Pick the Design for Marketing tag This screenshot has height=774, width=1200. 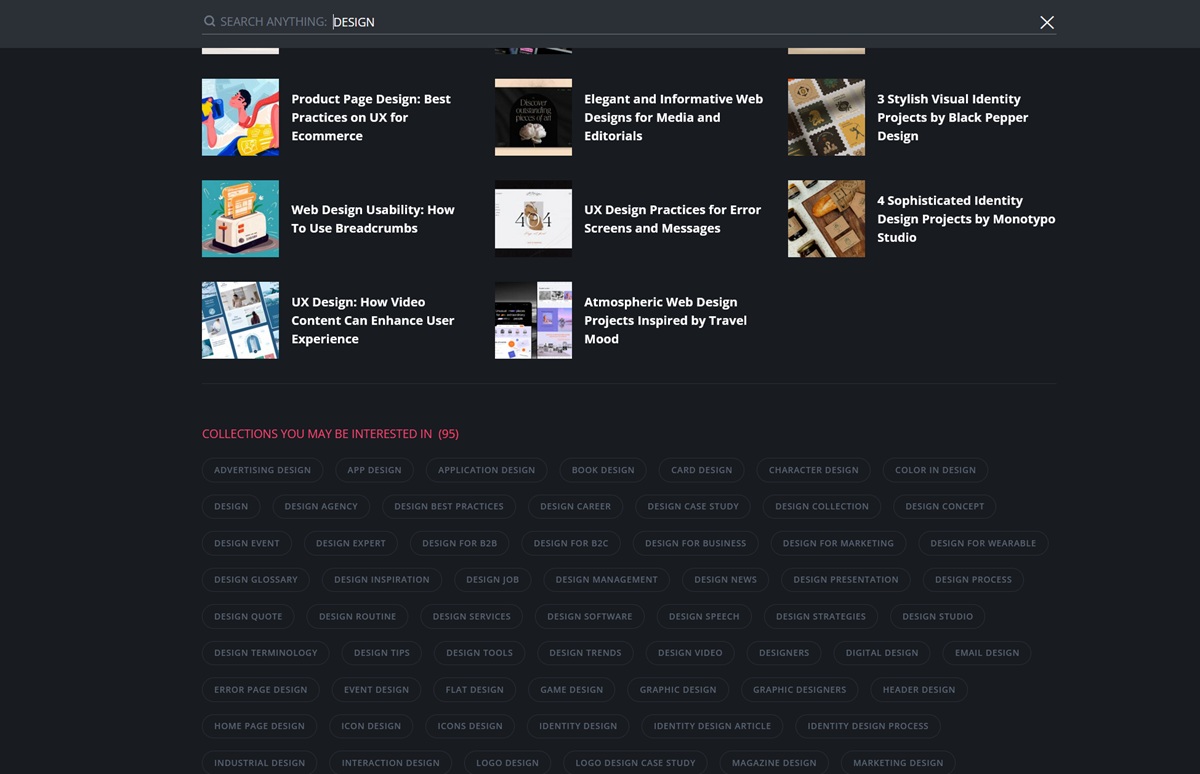tap(838, 543)
